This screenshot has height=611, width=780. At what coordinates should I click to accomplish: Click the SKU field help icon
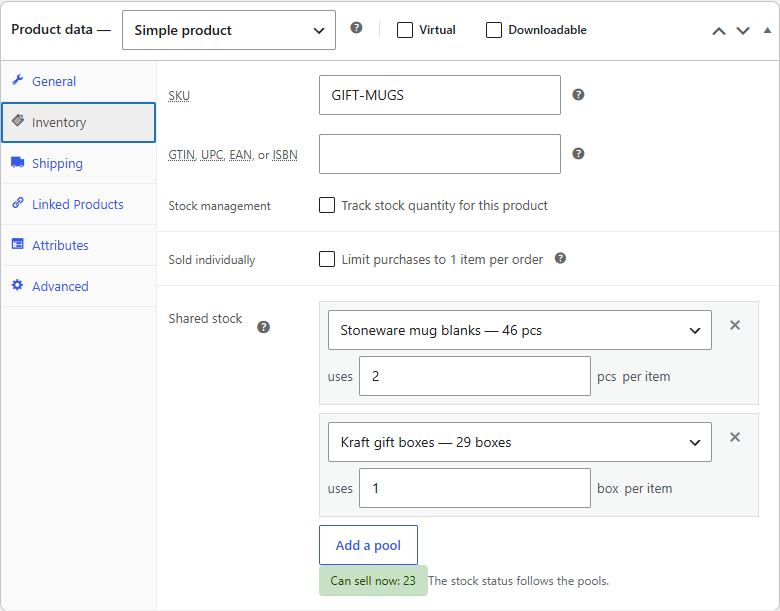(578, 95)
